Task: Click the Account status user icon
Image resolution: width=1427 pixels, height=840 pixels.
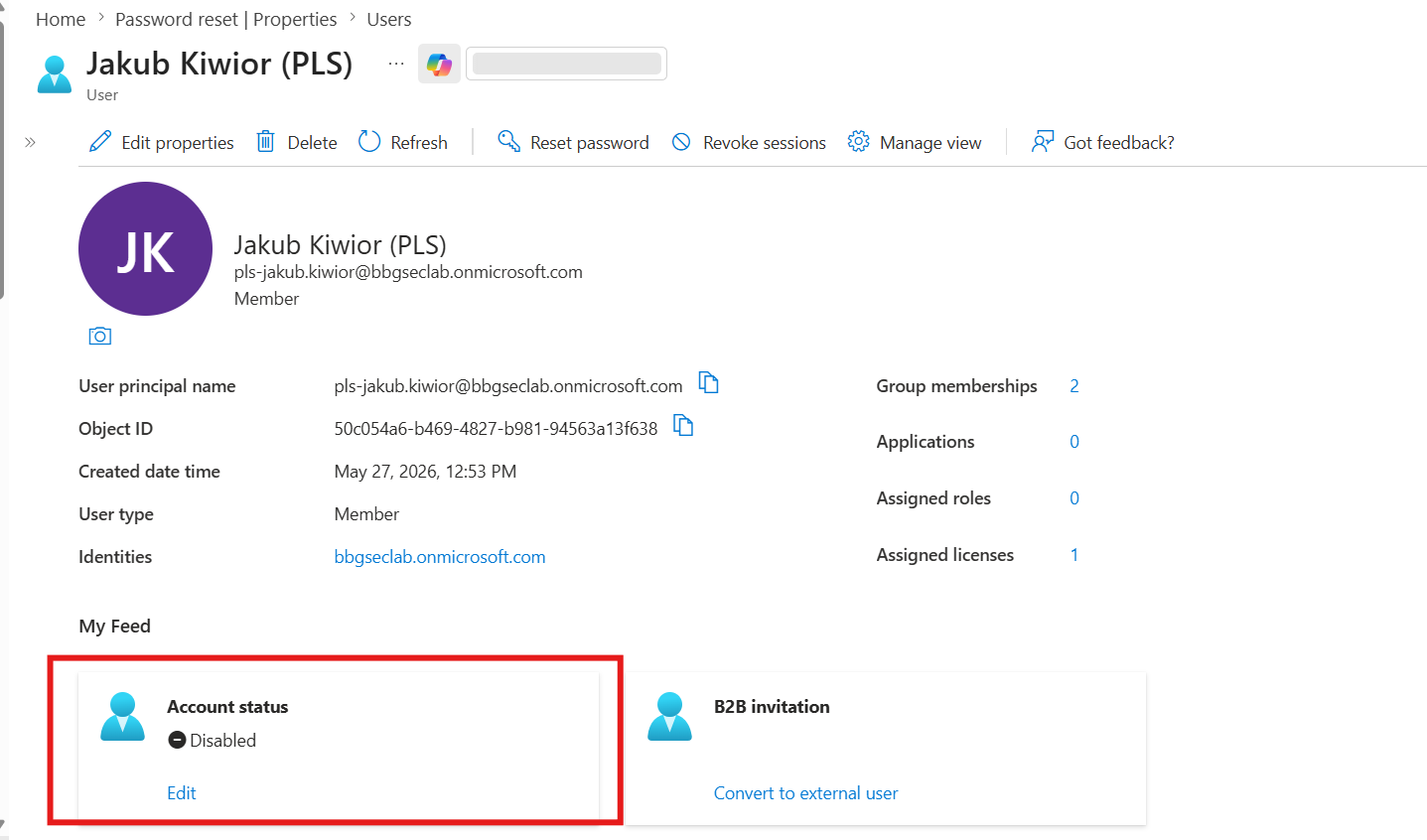Action: (x=123, y=717)
